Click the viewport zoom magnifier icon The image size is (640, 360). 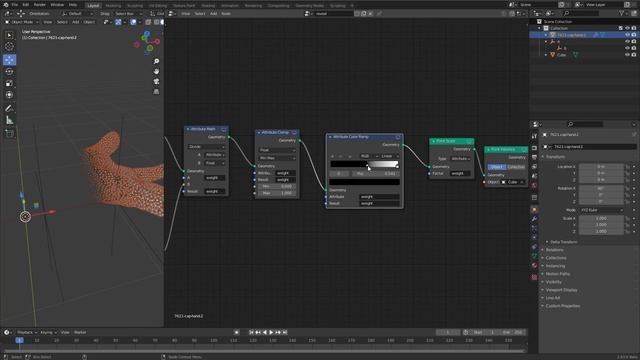coord(156,61)
